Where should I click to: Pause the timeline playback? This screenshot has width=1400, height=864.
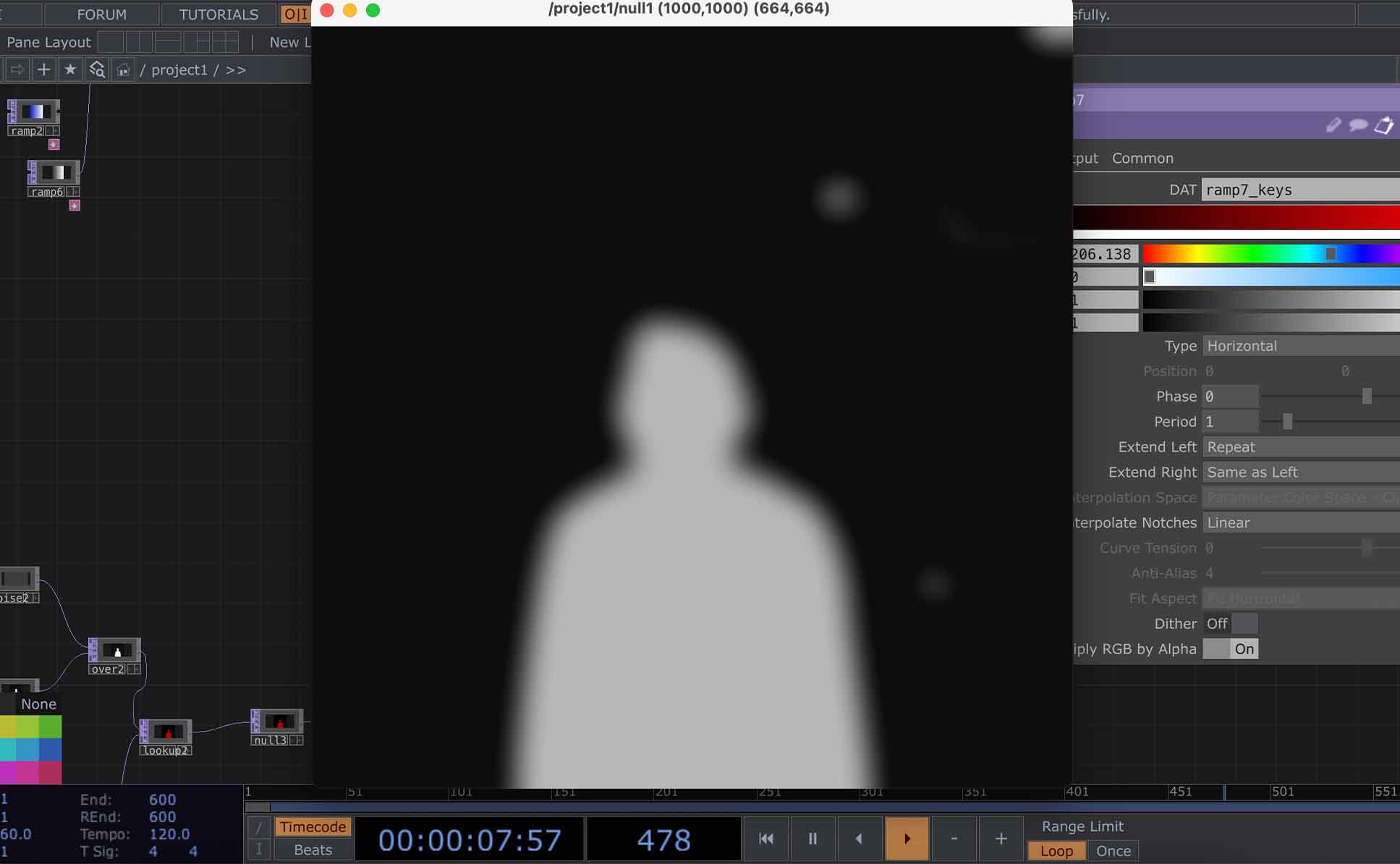[813, 839]
